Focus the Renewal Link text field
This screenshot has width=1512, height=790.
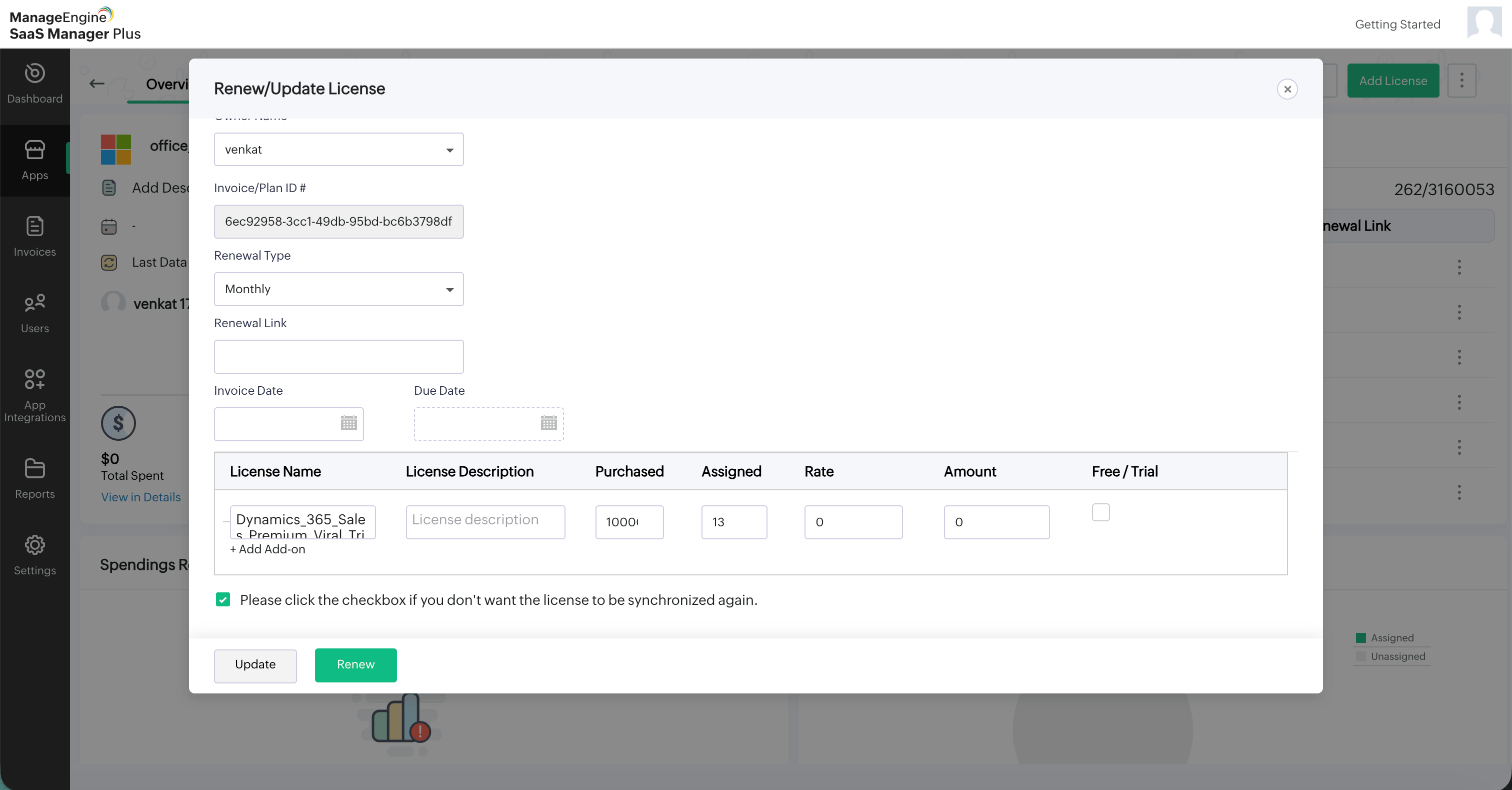pyautogui.click(x=338, y=357)
